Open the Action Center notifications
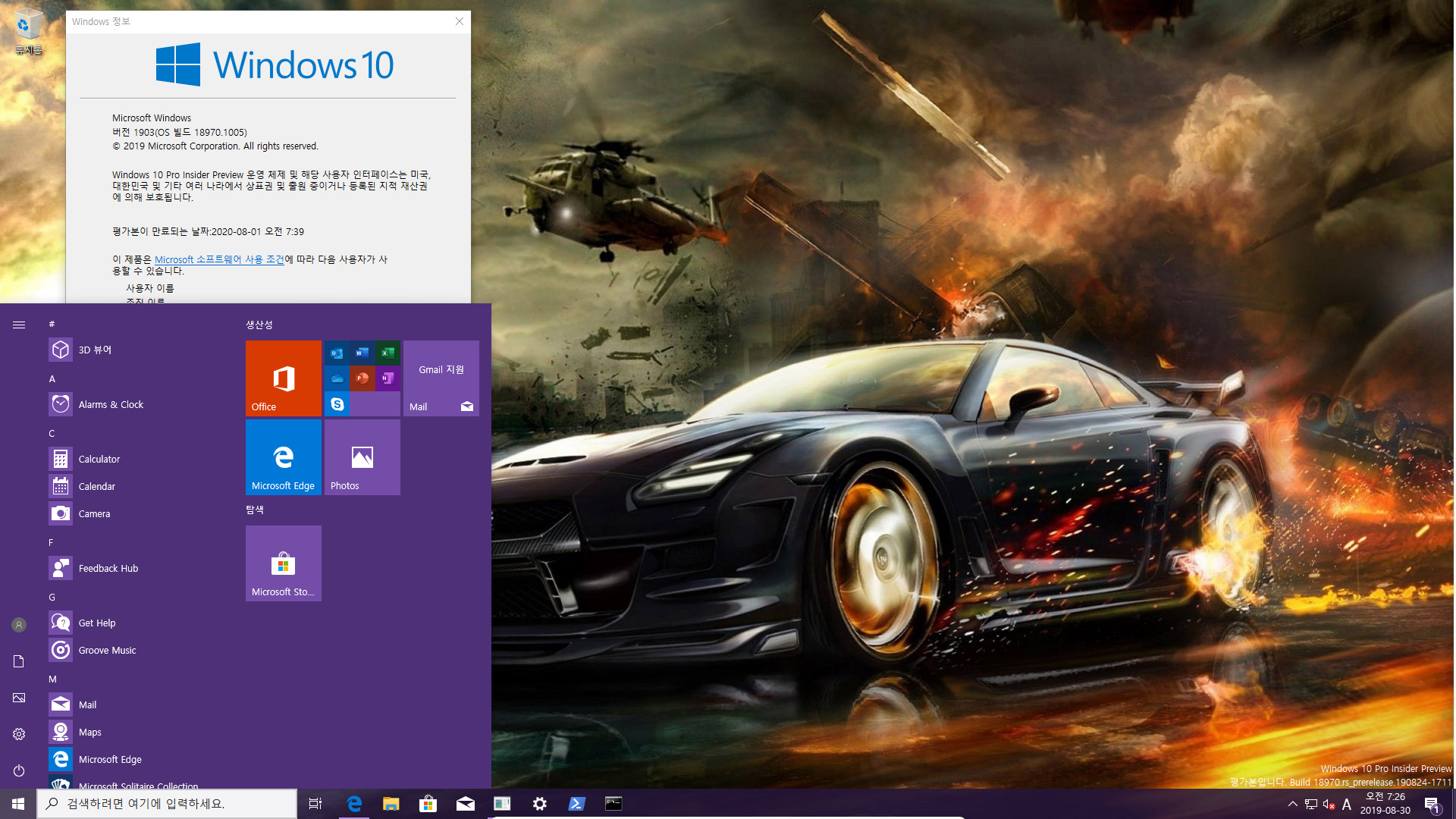Viewport: 1456px width, 819px height. point(1432,804)
